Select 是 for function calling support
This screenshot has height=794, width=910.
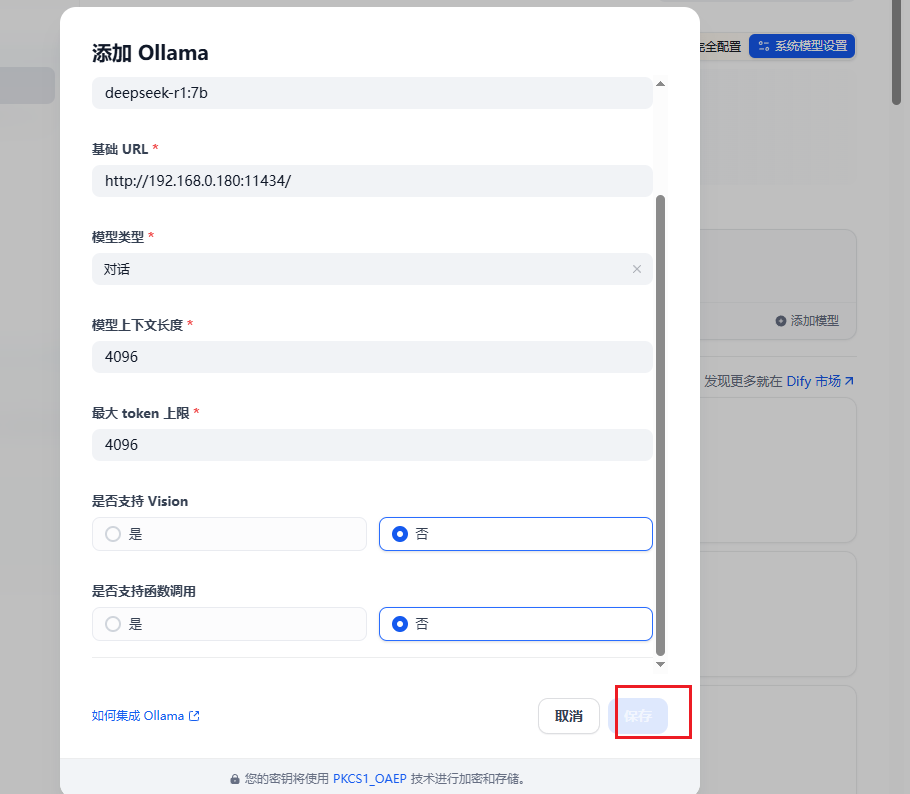pyautogui.click(x=229, y=624)
